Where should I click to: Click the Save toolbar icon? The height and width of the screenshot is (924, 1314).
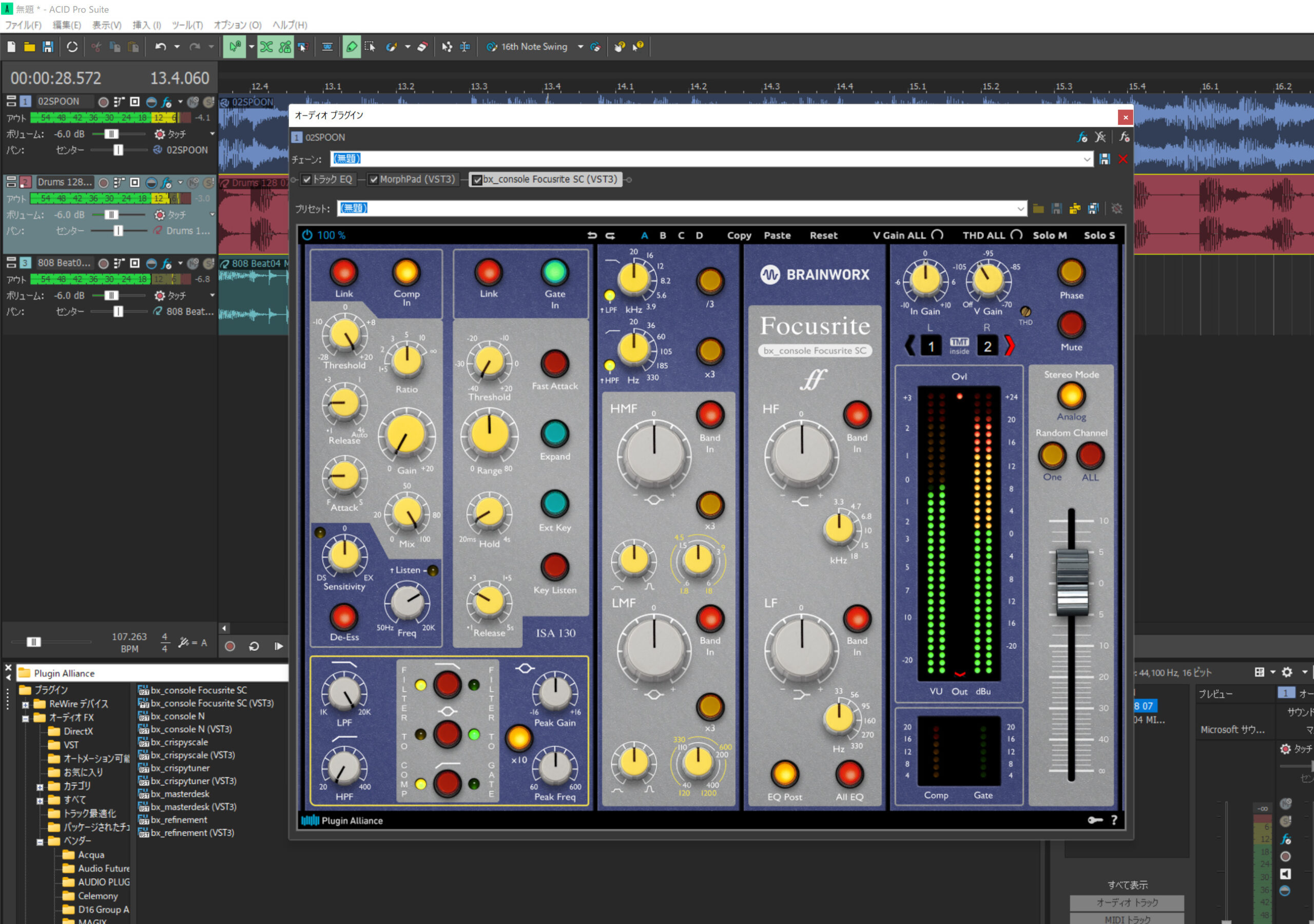click(48, 47)
